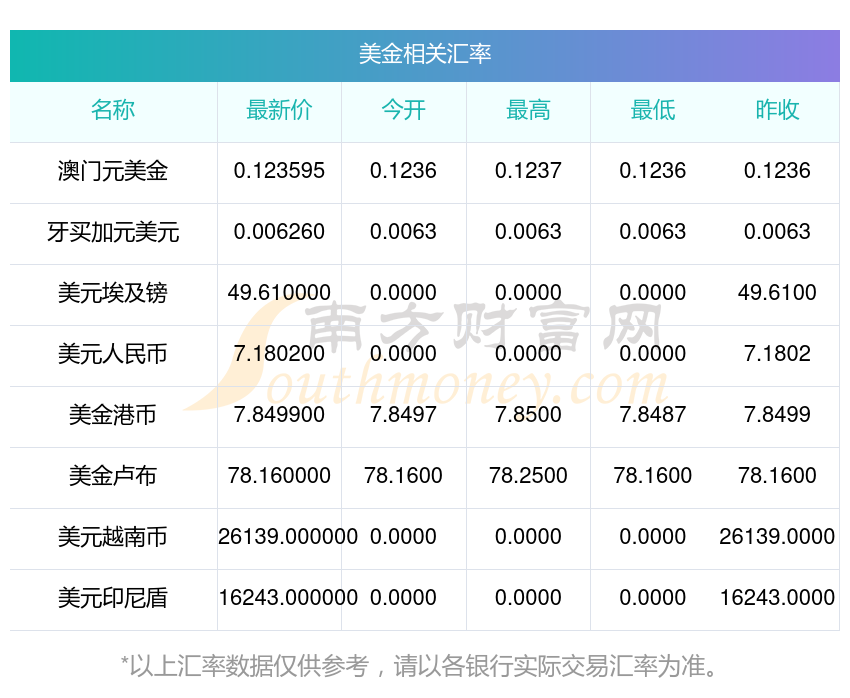Select the 最低 column header
Screen dimensions: 850x698
click(x=653, y=110)
